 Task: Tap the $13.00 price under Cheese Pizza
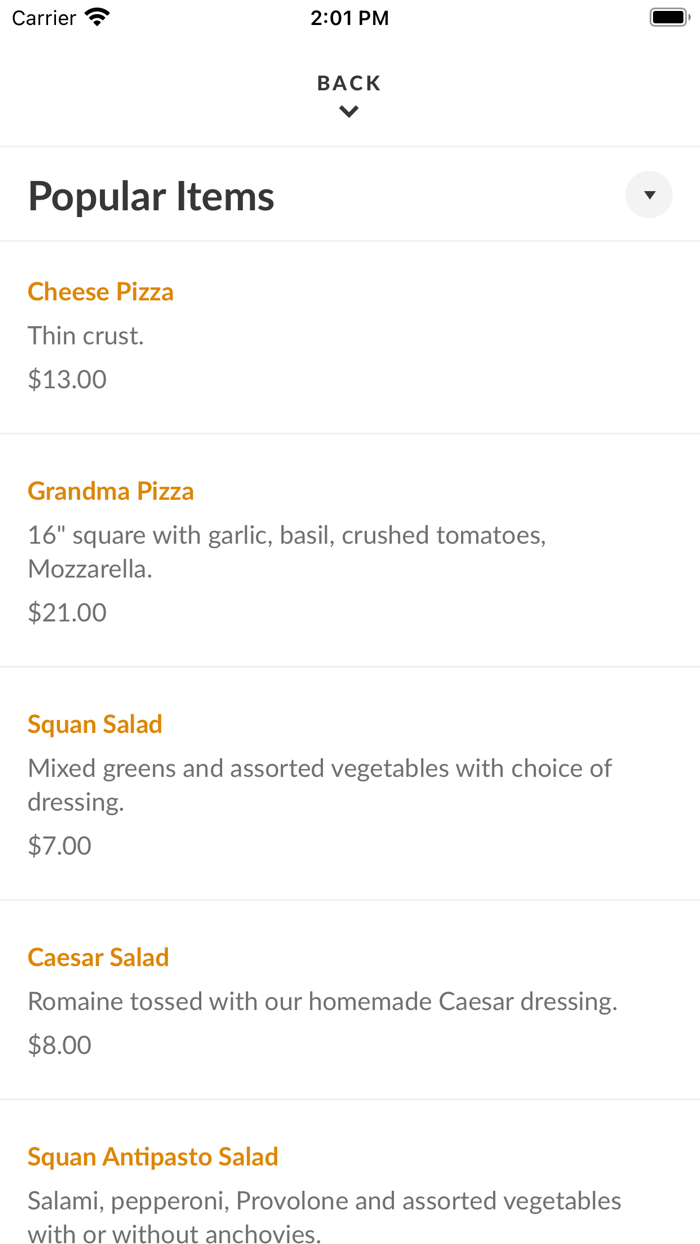click(66, 379)
